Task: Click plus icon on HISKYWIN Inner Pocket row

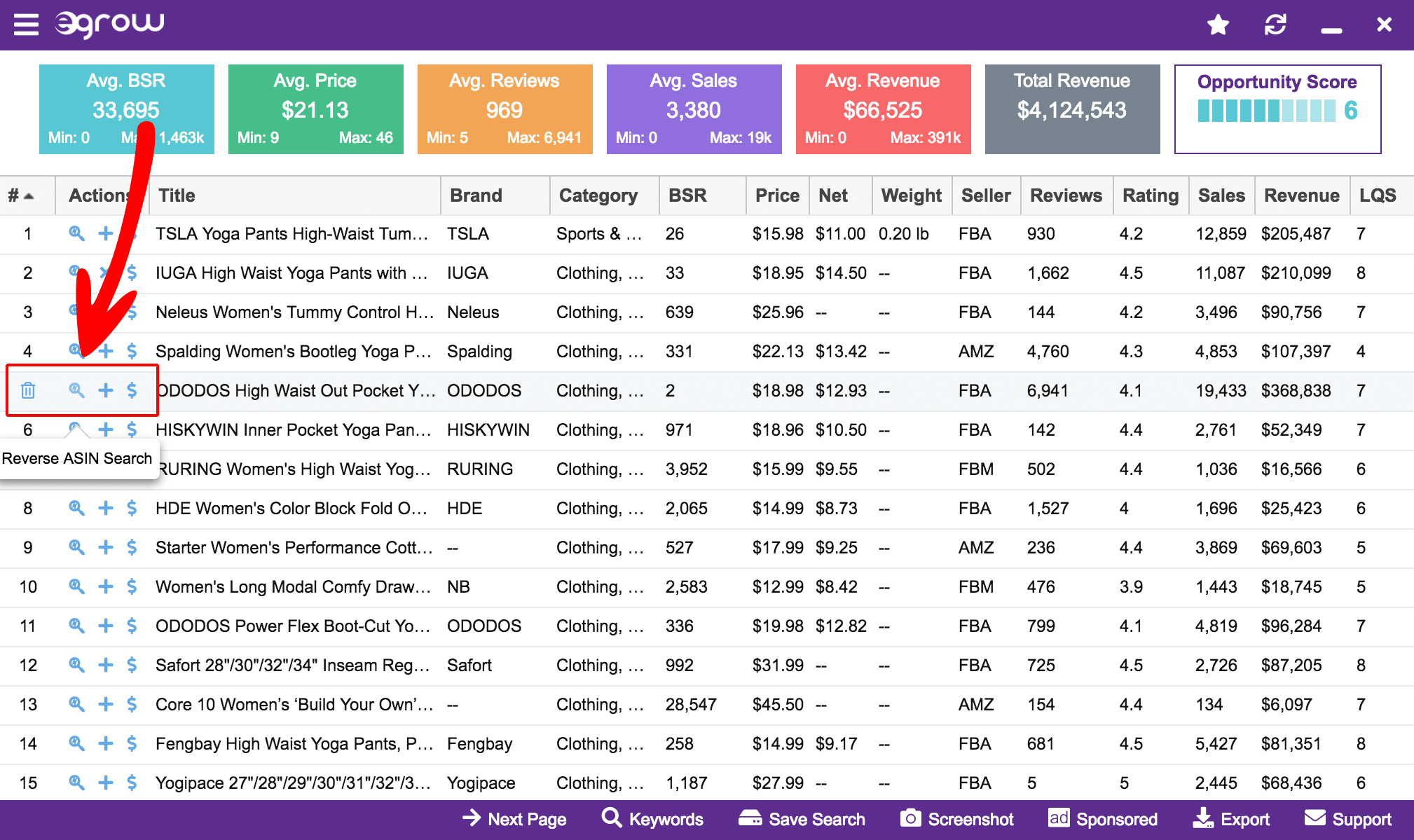Action: coord(105,429)
